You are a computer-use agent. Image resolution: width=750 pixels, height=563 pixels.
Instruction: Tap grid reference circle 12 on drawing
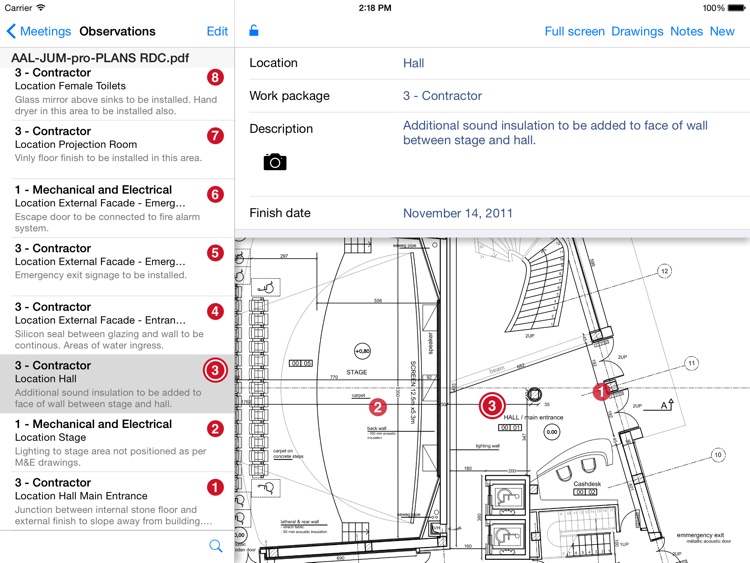click(664, 271)
